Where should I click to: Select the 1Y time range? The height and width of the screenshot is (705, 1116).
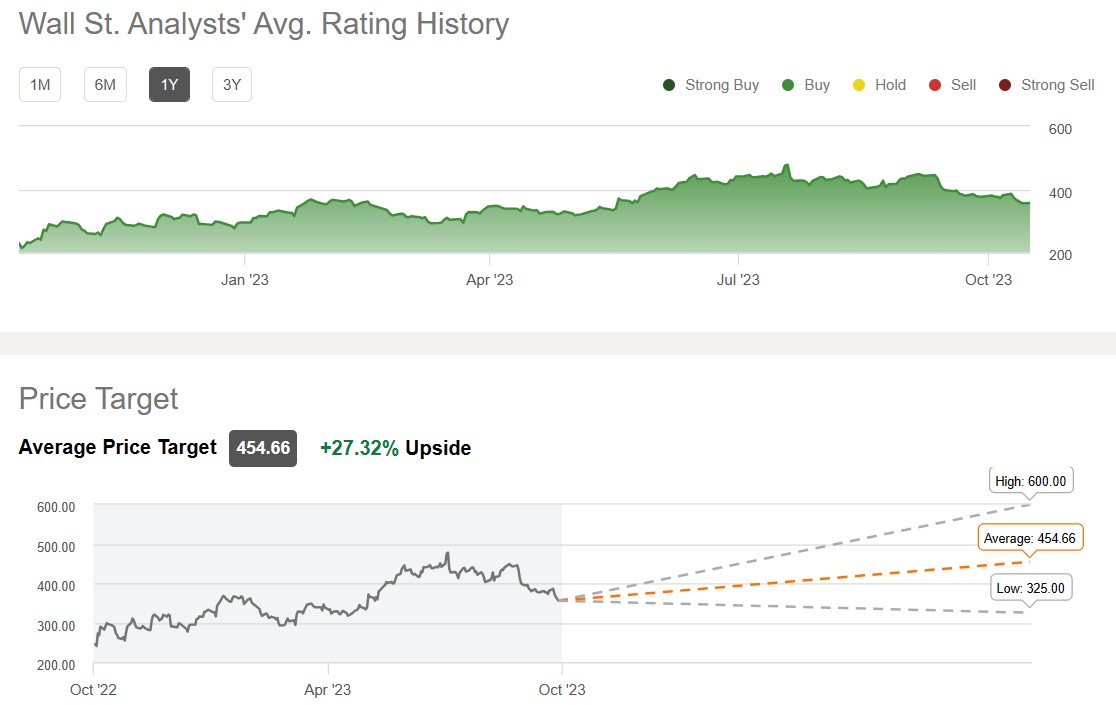point(169,85)
